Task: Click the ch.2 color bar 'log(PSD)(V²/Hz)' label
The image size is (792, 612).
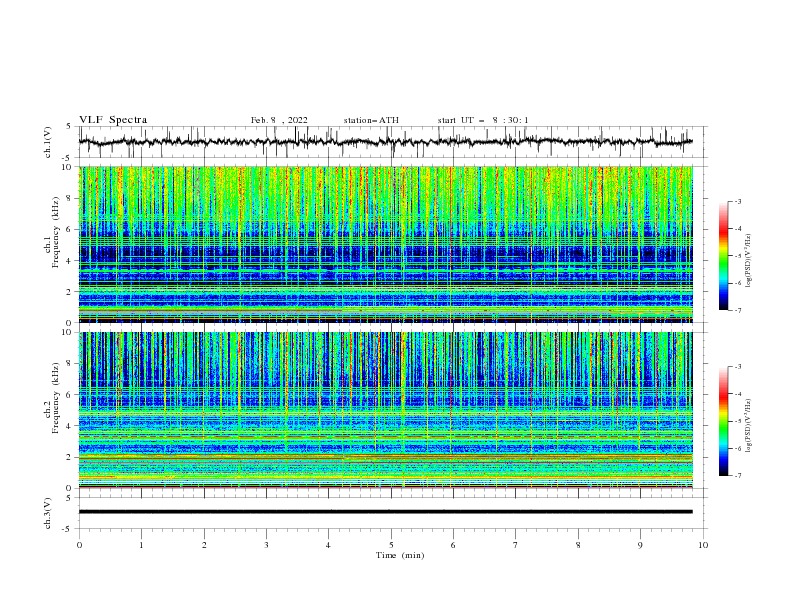Action: click(x=749, y=426)
